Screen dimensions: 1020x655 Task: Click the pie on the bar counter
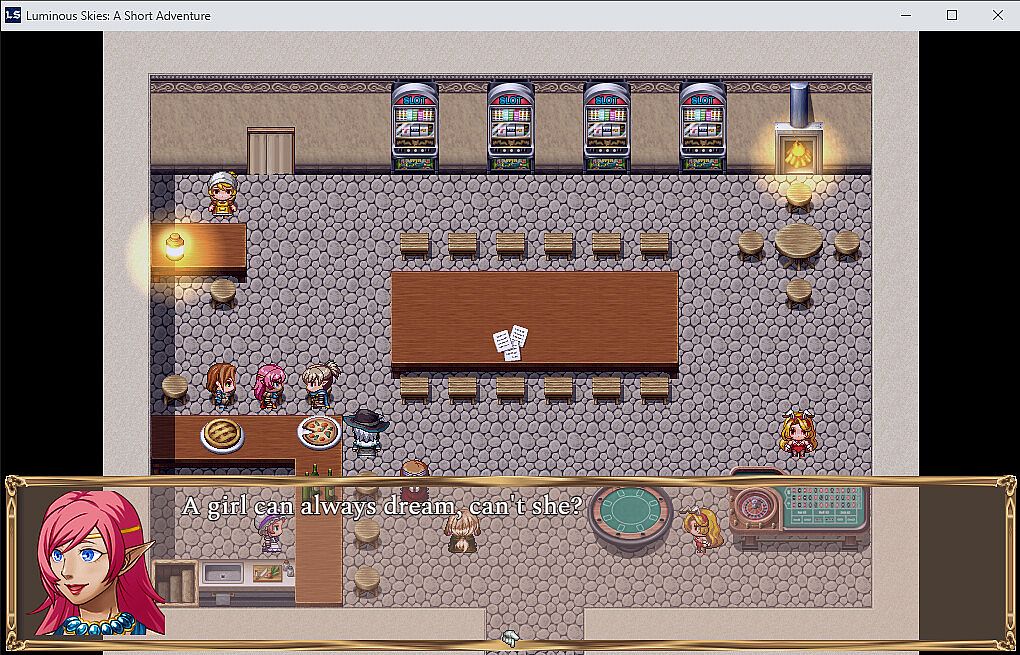[222, 434]
